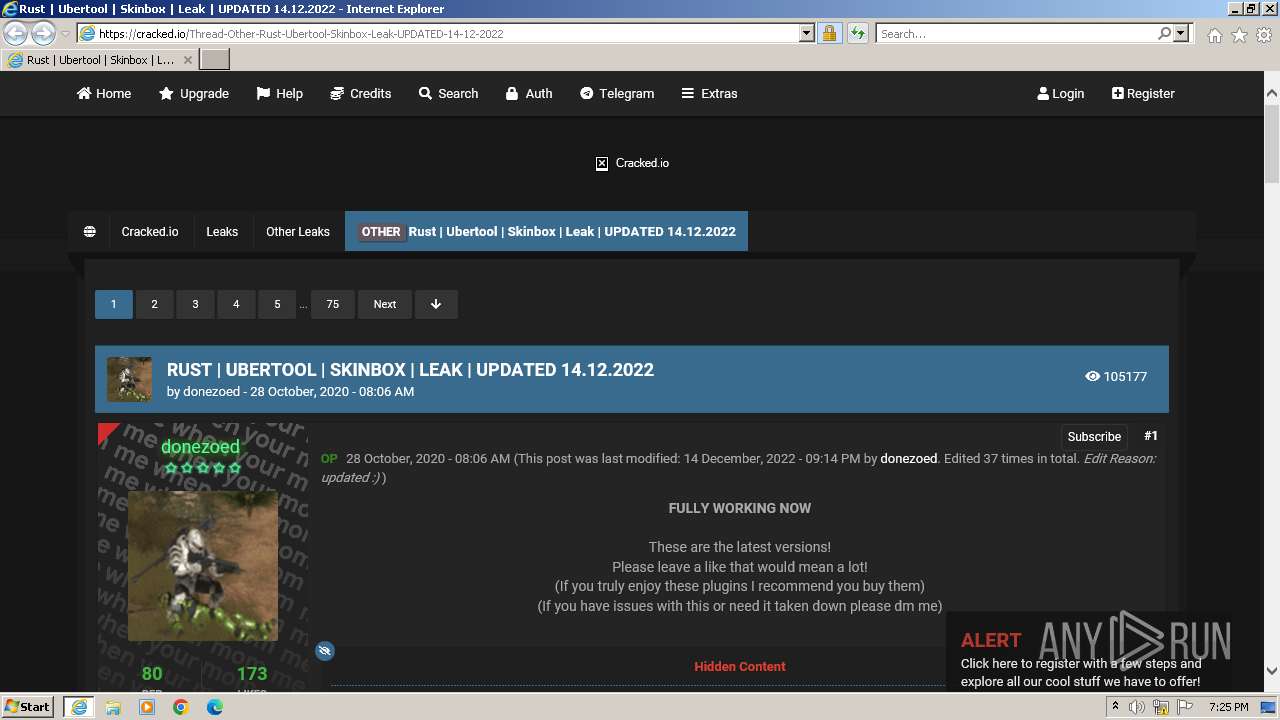This screenshot has height=720, width=1280.
Task: Open the browser Tools gear icon
Action: (x=1264, y=35)
